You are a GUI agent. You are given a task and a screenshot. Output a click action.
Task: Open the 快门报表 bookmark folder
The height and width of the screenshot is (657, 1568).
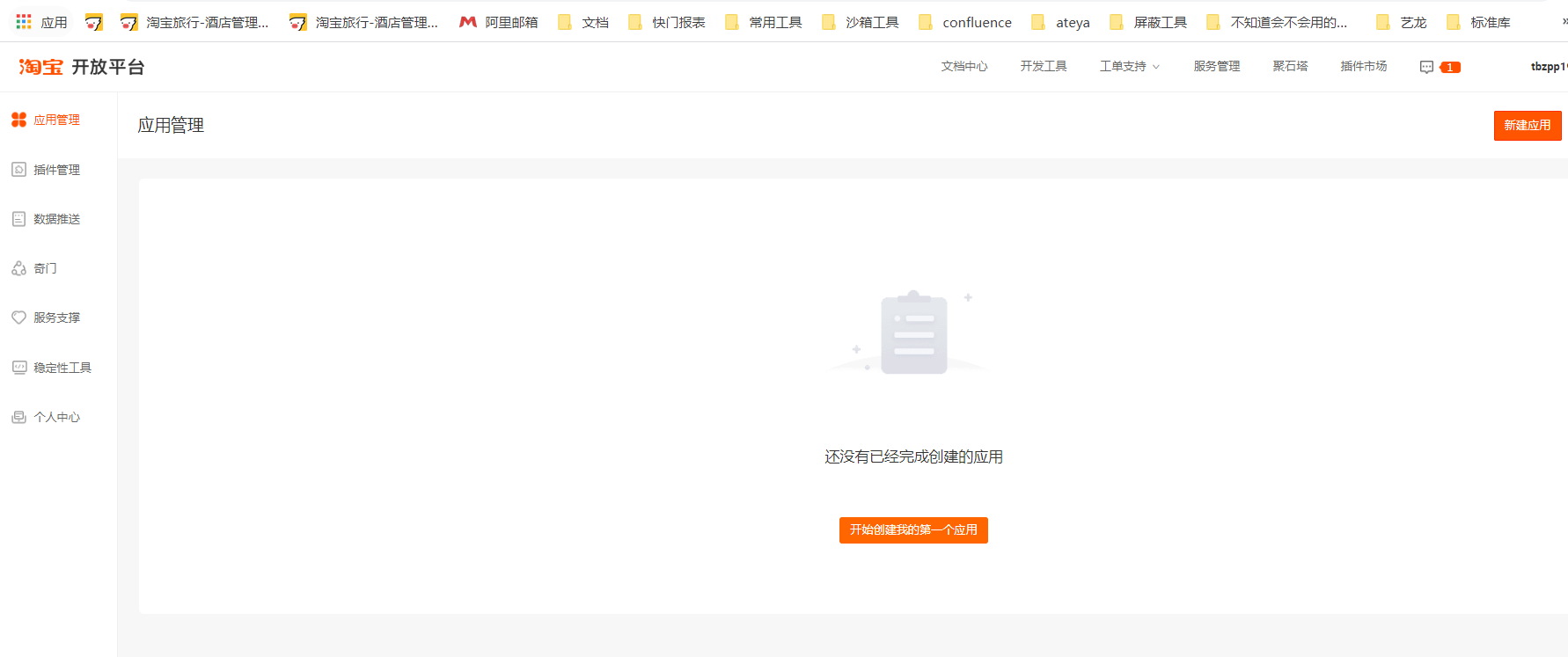point(667,22)
